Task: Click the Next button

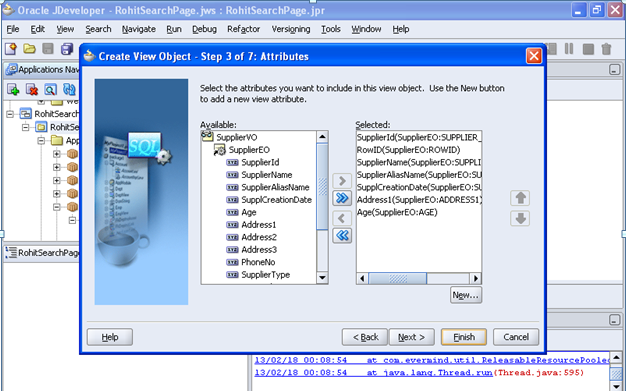Action: point(412,337)
